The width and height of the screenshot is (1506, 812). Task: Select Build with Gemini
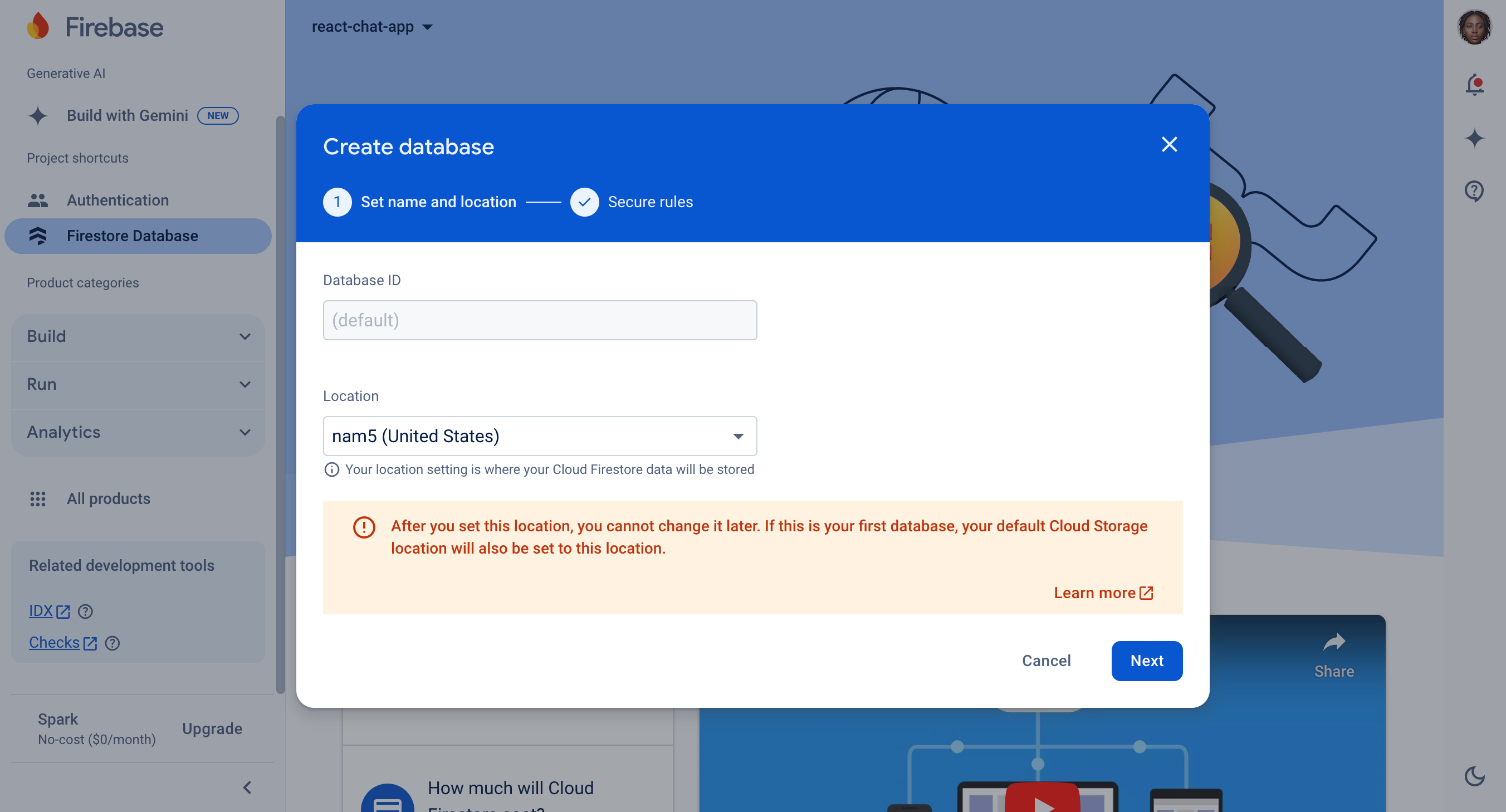127,115
